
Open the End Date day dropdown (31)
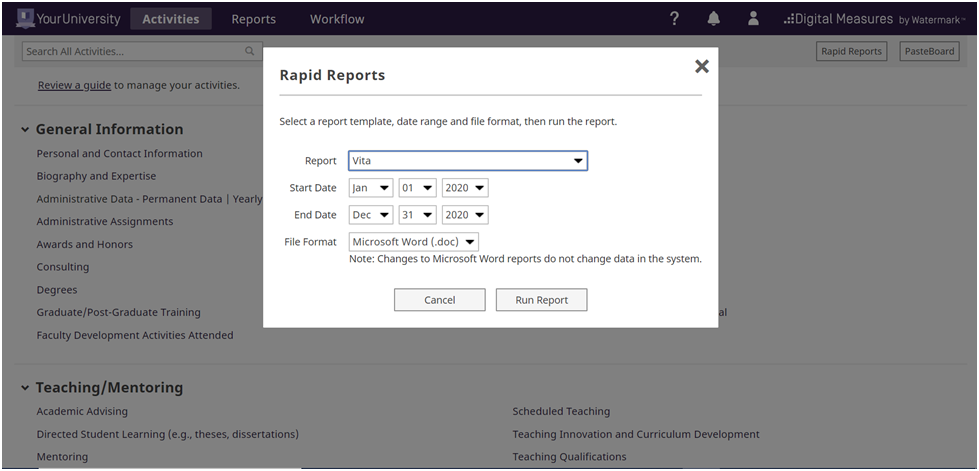[417, 215]
